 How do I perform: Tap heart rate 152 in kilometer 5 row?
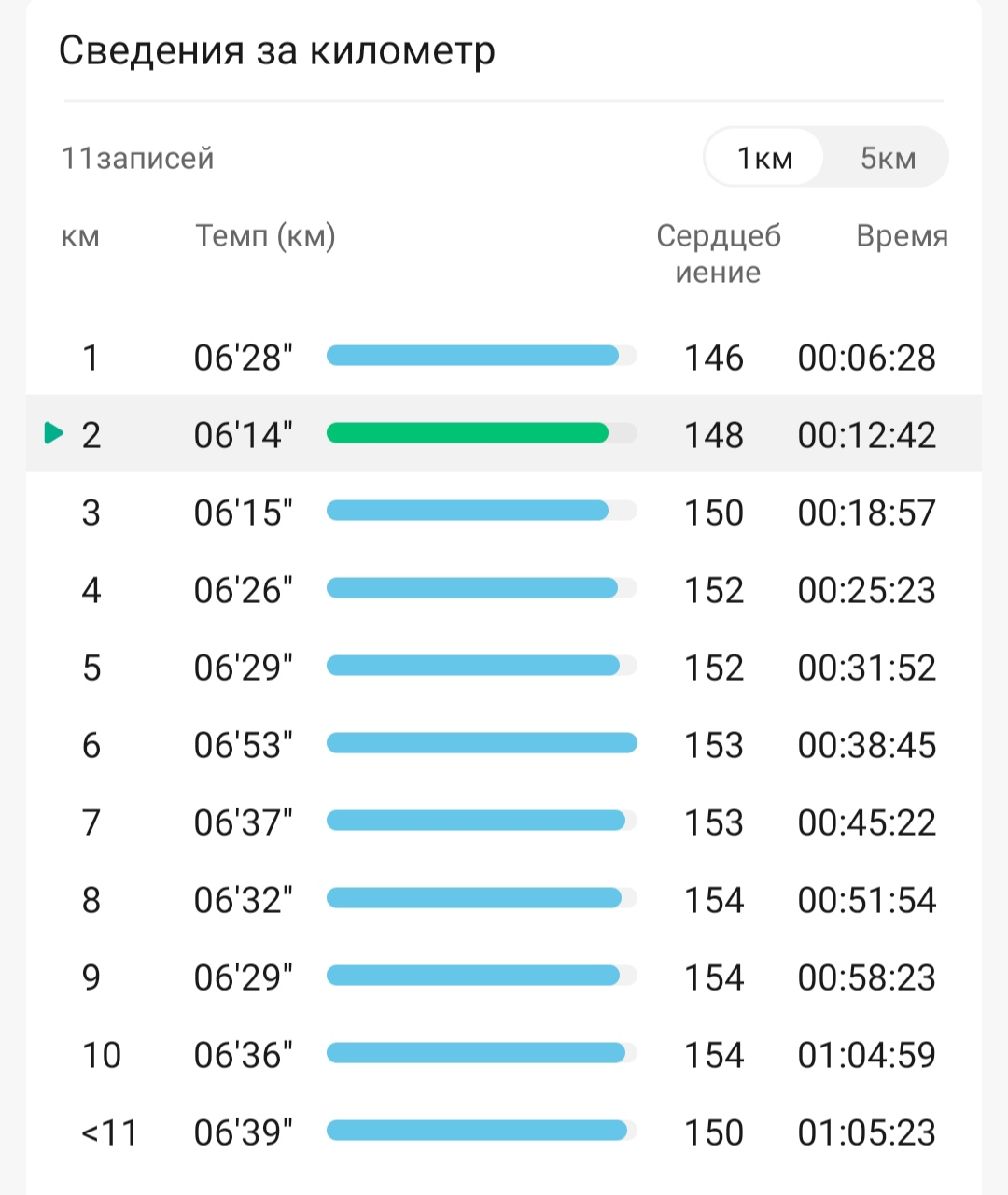tap(714, 668)
